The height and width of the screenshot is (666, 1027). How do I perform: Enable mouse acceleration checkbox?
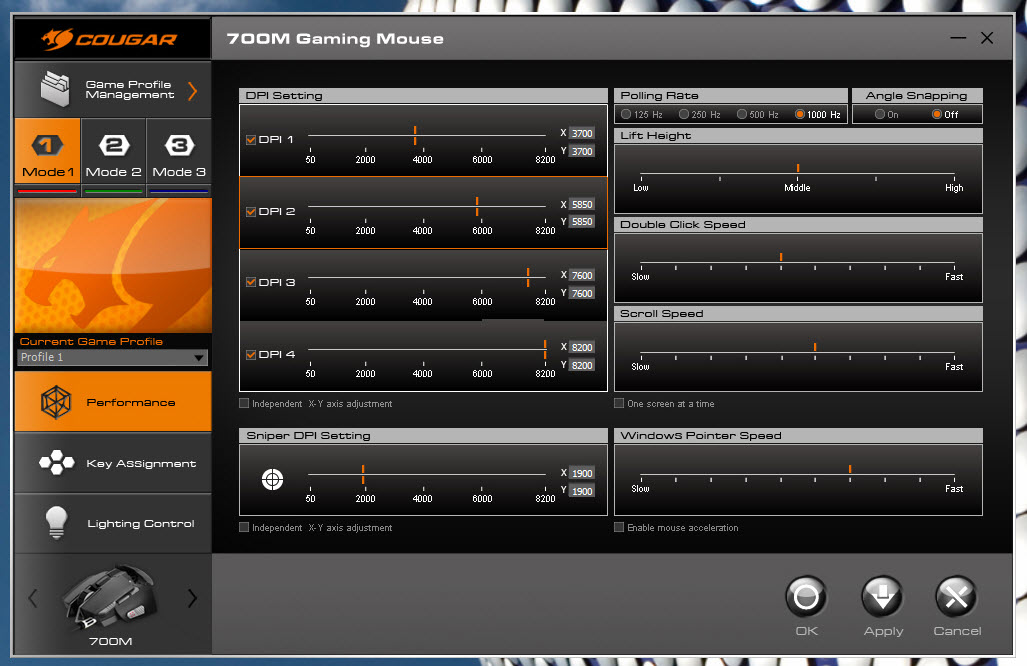619,527
